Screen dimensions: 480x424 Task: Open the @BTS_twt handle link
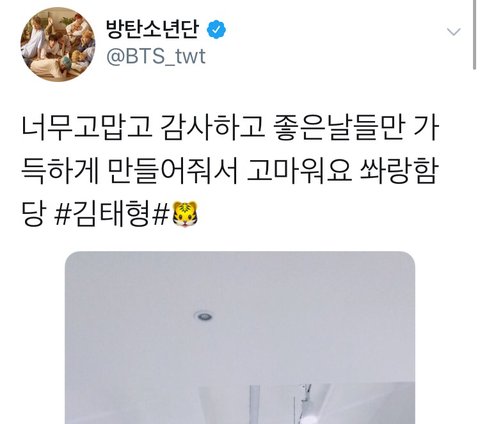click(156, 56)
